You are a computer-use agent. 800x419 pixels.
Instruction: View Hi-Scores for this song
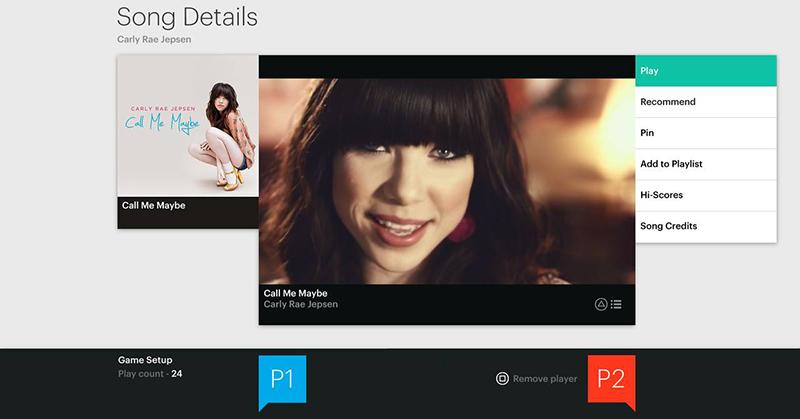[706, 195]
